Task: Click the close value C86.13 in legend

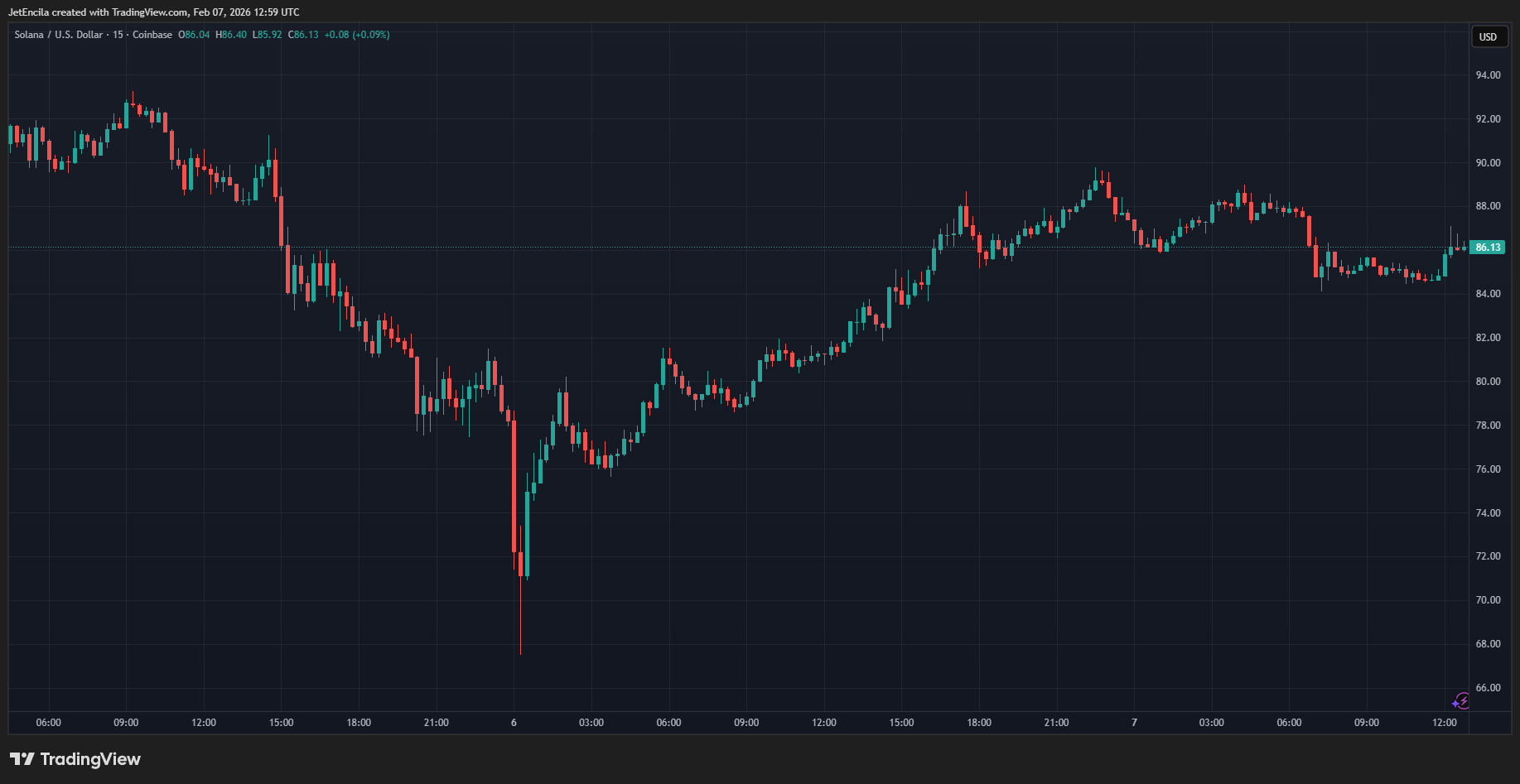Action: (303, 35)
